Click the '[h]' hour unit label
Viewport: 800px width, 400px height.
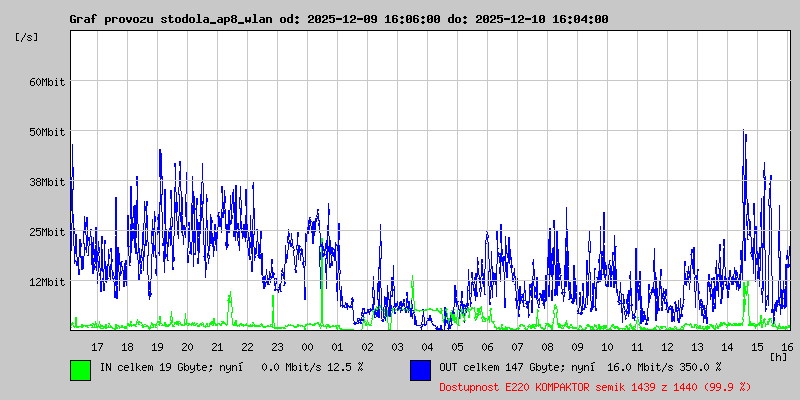coord(779,356)
